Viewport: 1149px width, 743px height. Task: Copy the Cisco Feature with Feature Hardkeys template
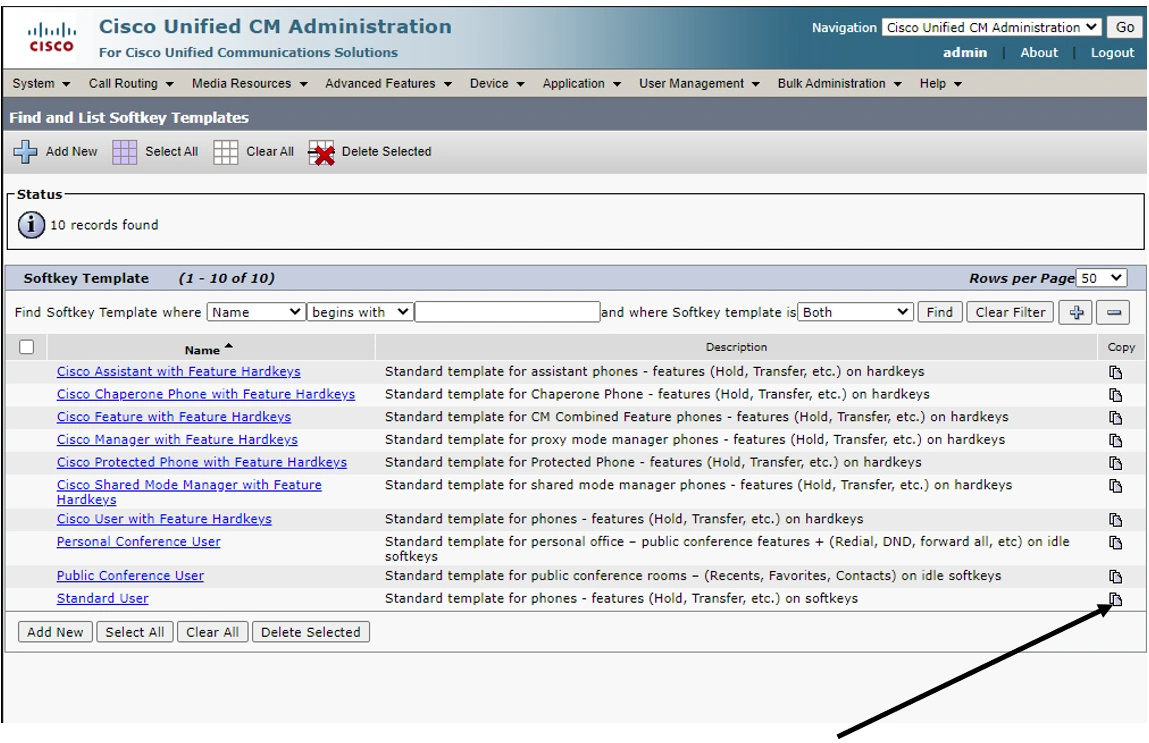click(1115, 418)
